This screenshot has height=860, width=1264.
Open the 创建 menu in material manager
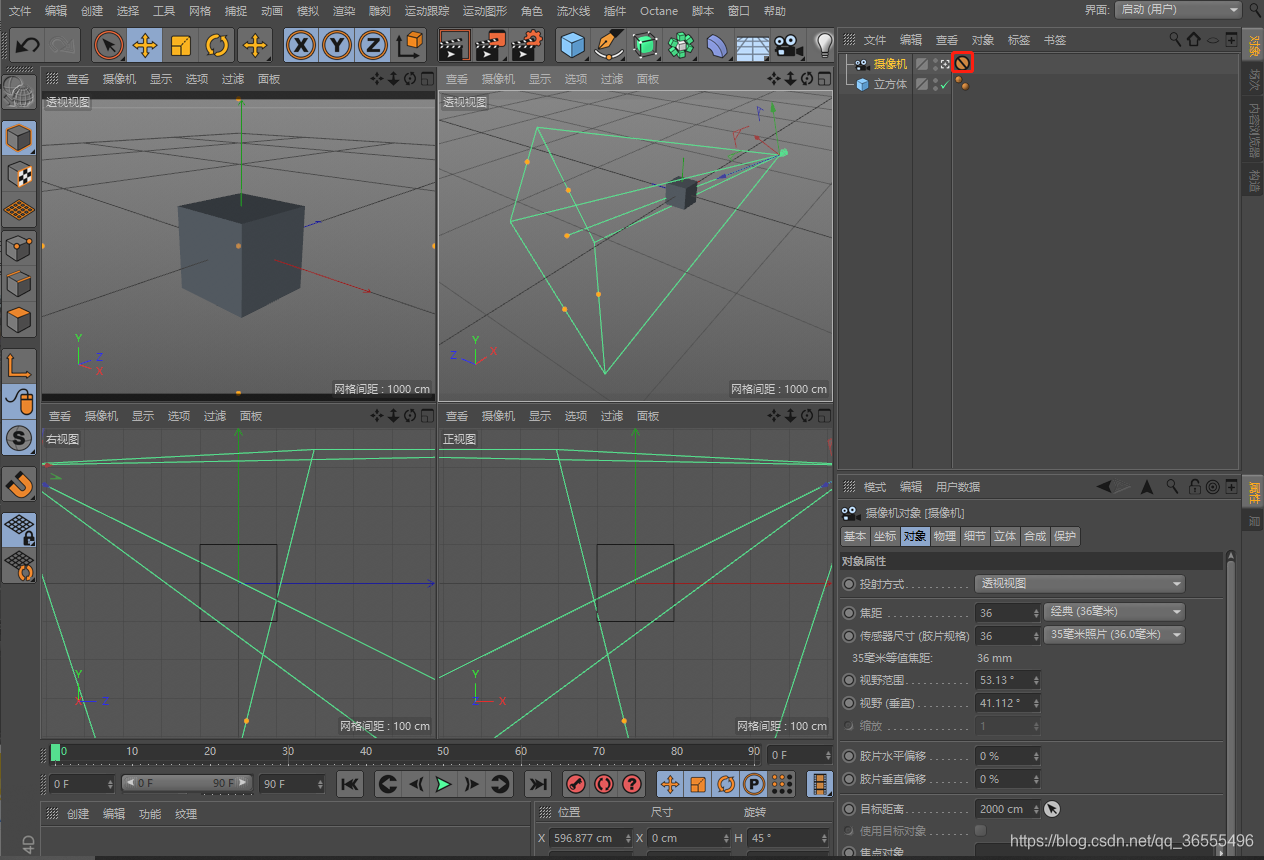pos(78,814)
